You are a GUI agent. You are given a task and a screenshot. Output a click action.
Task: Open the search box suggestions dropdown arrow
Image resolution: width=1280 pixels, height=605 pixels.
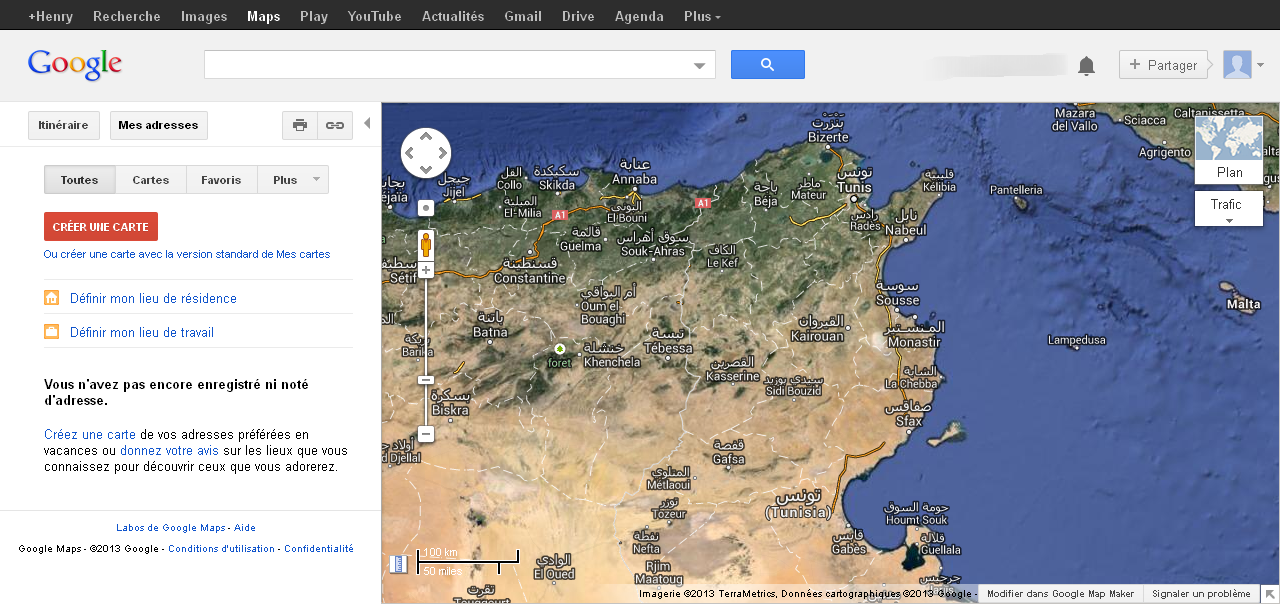(x=699, y=63)
